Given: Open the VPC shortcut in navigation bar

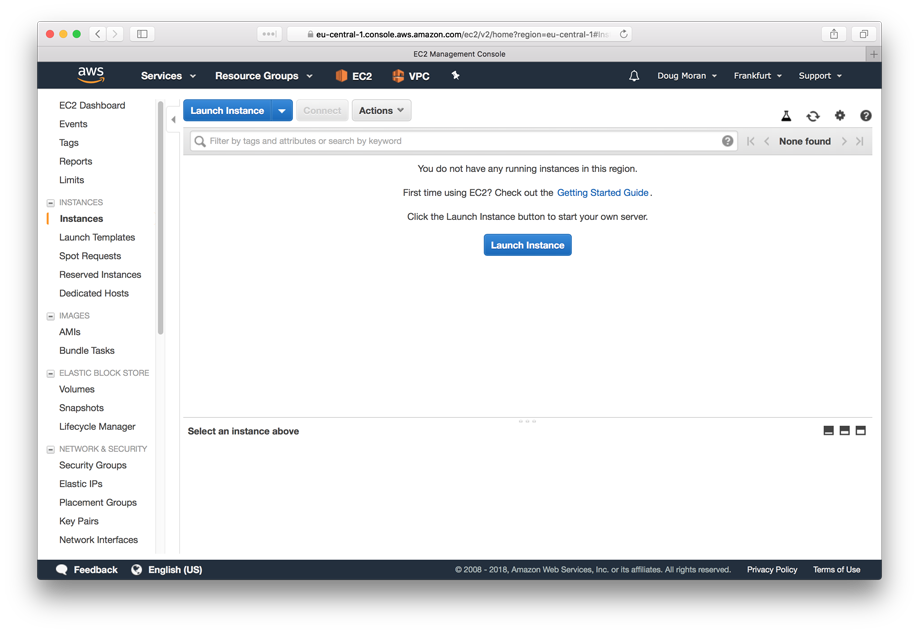Looking at the screenshot, I should point(411,76).
